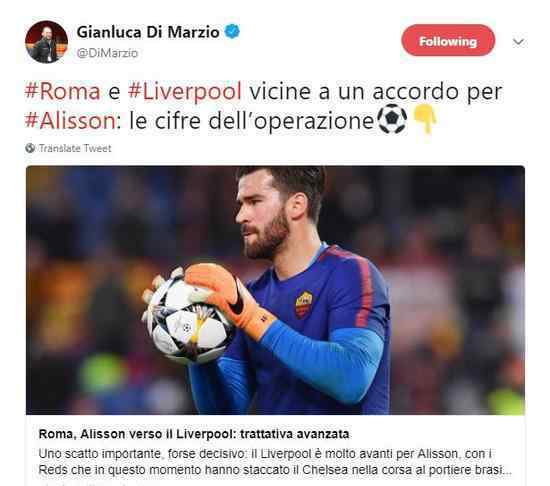The width and height of the screenshot is (550, 486).
Task: Expand the tweet options chevron
Action: pyautogui.click(x=518, y=42)
